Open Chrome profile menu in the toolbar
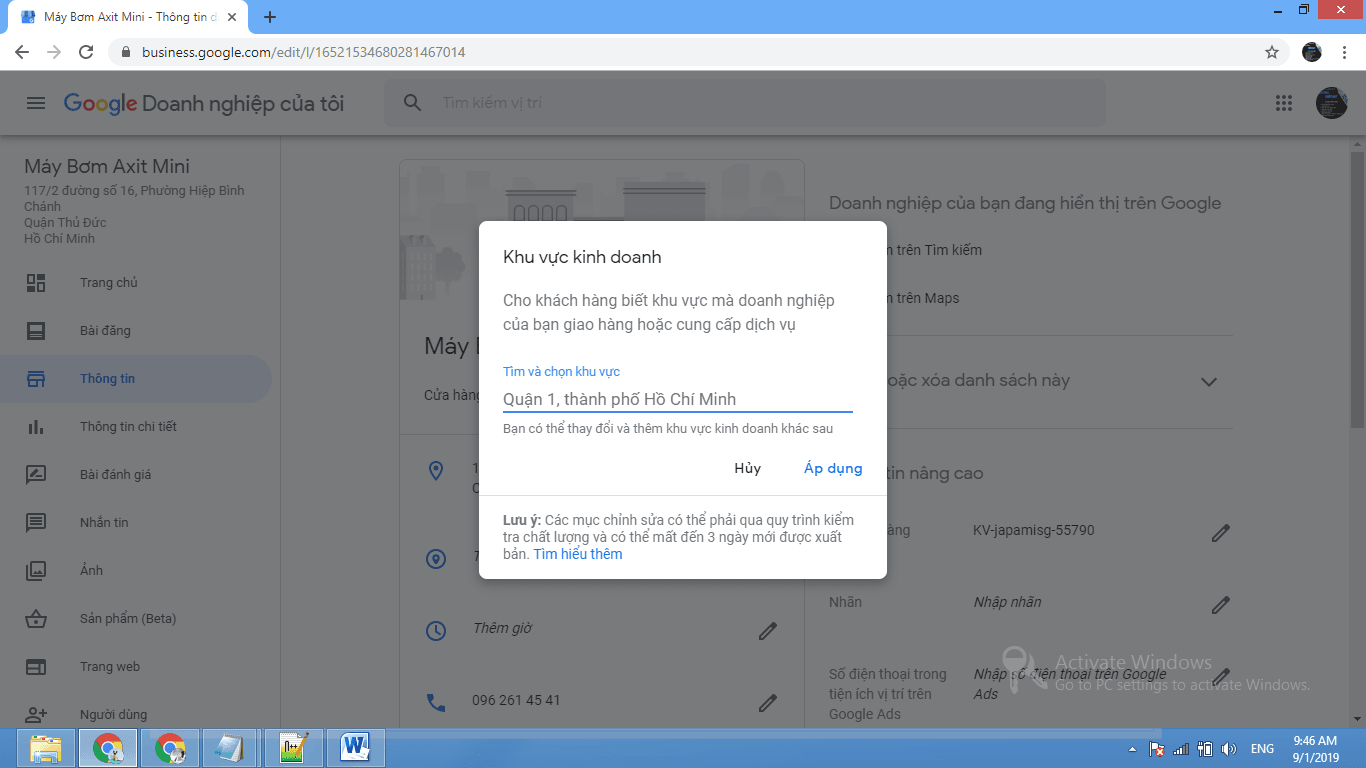The height and width of the screenshot is (768, 1366). tap(1312, 52)
